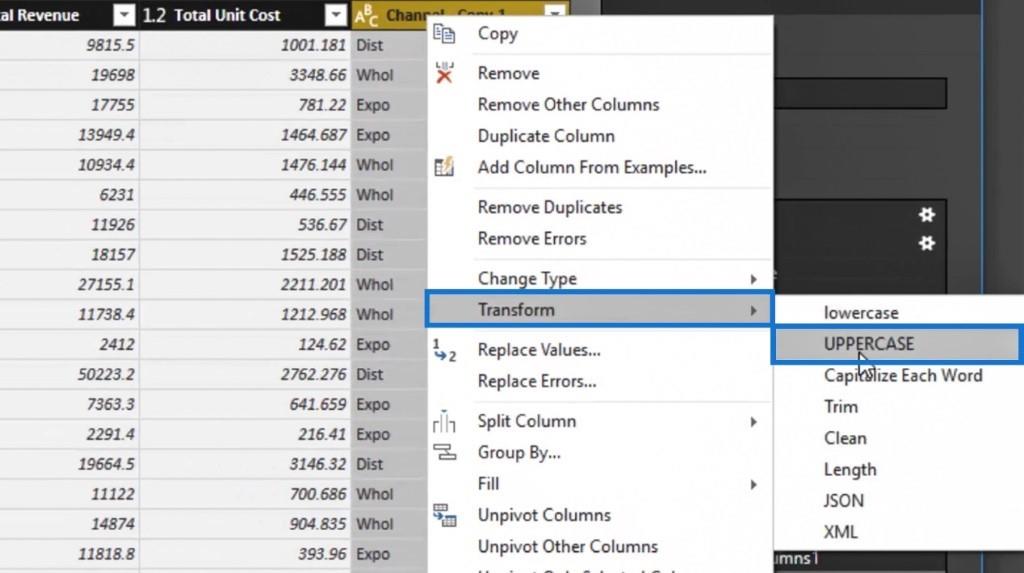Screen dimensions: 1024x573
Task: Click the Total Unit Cost column header
Action: point(244,15)
